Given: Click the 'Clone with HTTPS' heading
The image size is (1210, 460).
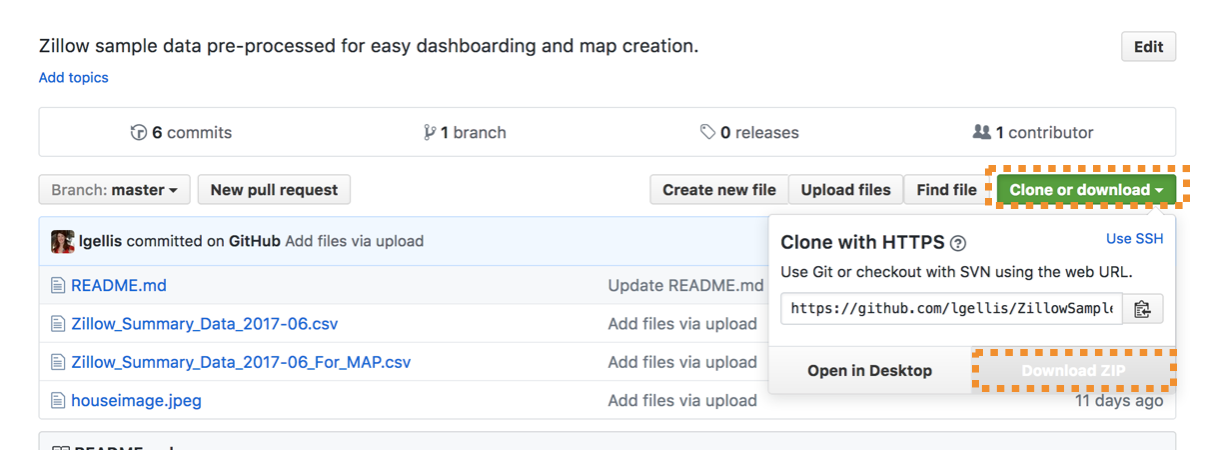Looking at the screenshot, I should coord(862,242).
